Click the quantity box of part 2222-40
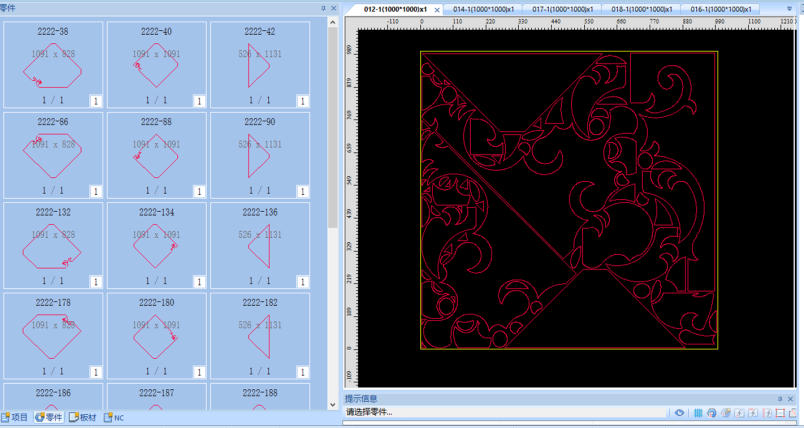The width and height of the screenshot is (804, 428). point(199,101)
